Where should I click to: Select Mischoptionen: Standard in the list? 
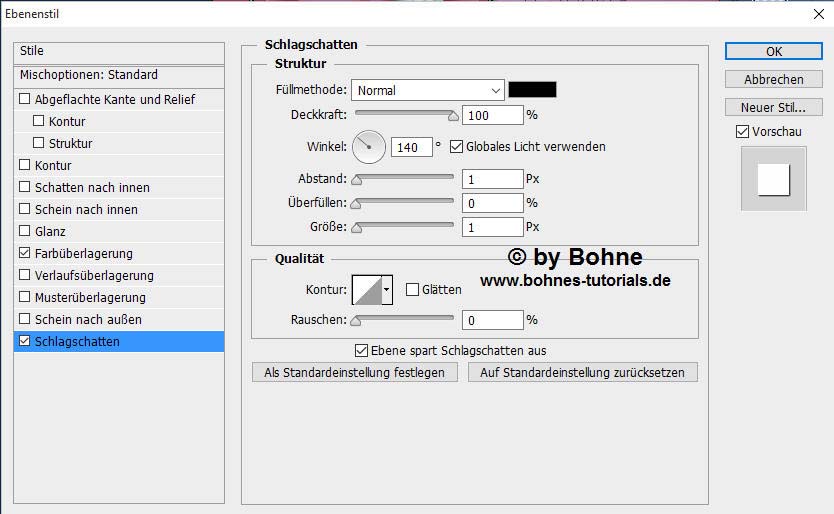coord(88,75)
